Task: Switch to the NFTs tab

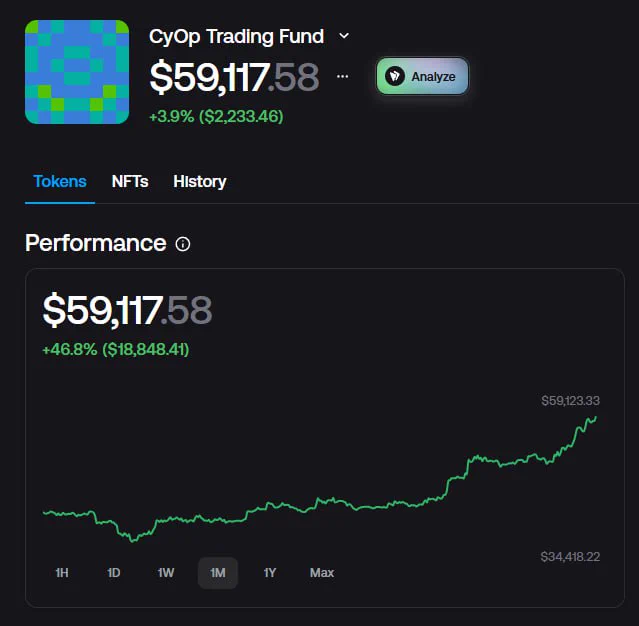Action: pos(130,182)
